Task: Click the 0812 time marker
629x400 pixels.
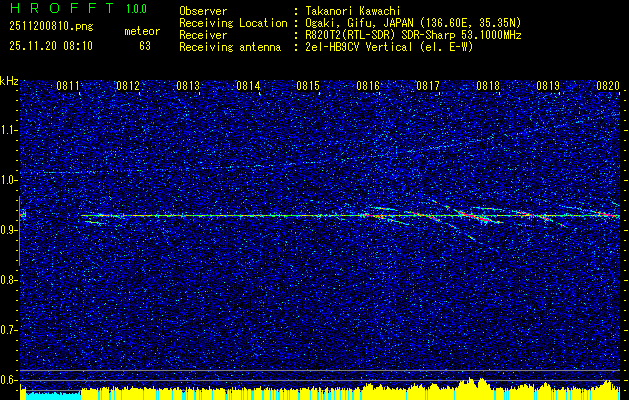Action: 128,85
